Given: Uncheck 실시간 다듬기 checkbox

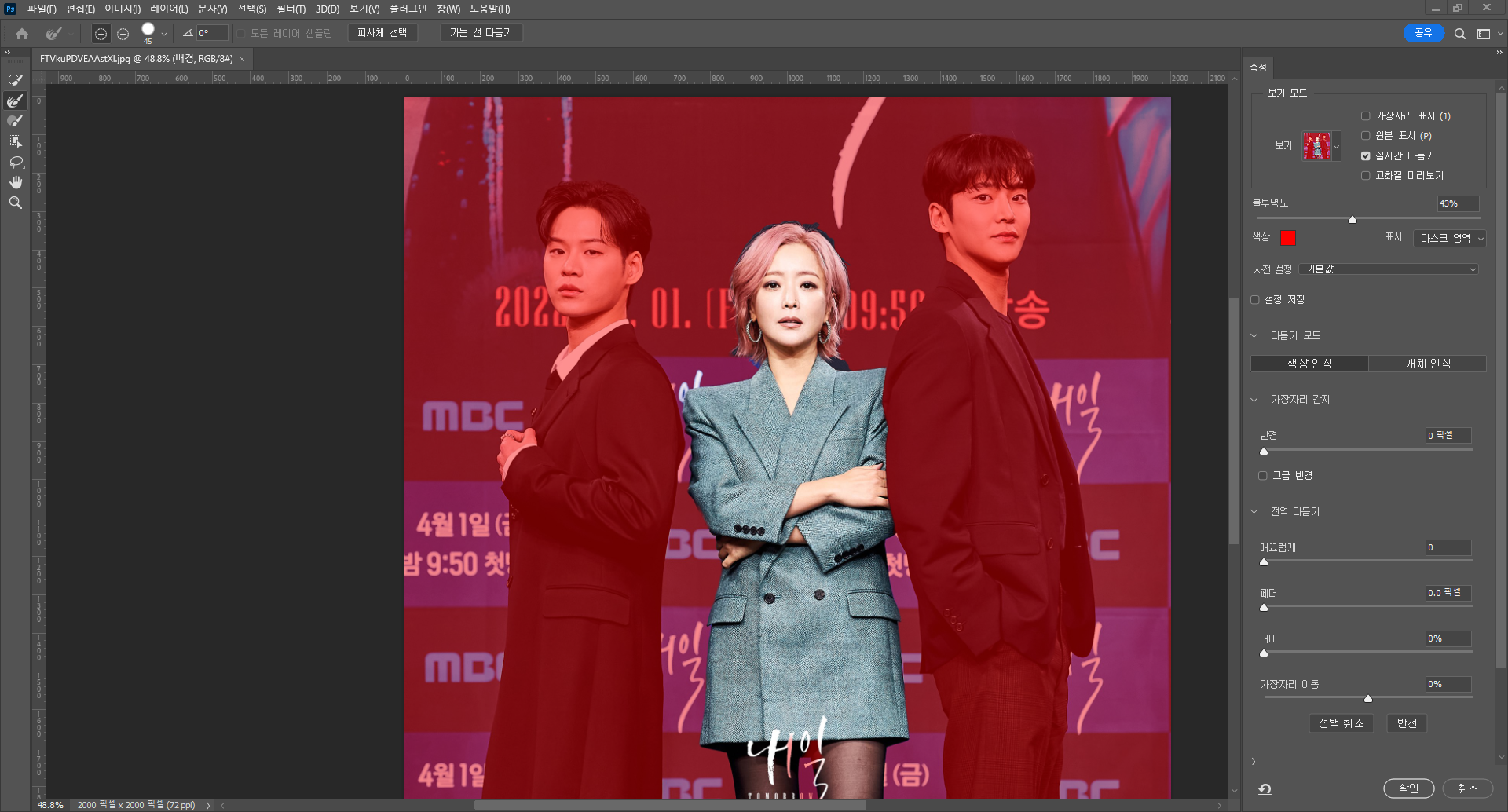Looking at the screenshot, I should click(x=1365, y=155).
